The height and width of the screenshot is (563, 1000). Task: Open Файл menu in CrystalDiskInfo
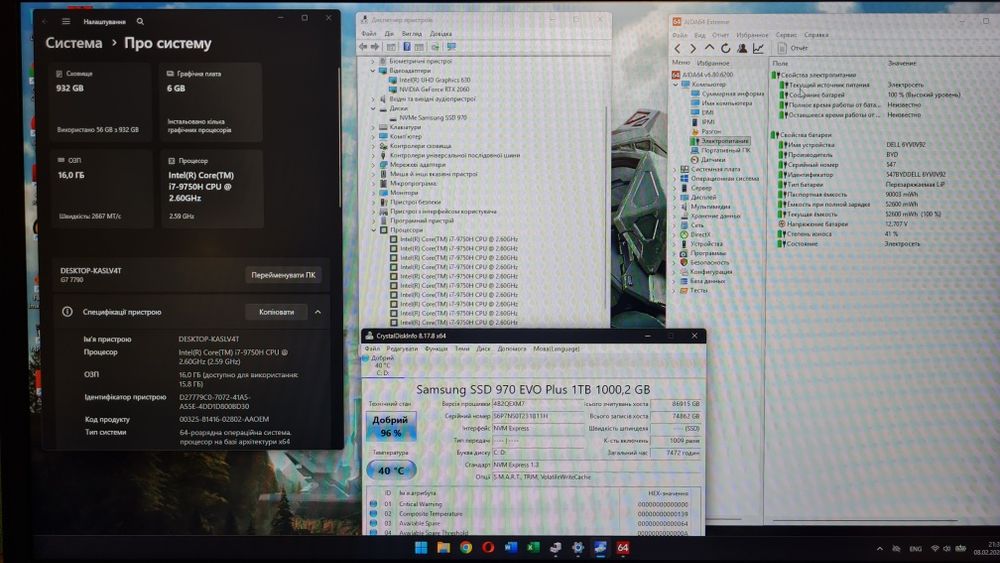coord(372,349)
